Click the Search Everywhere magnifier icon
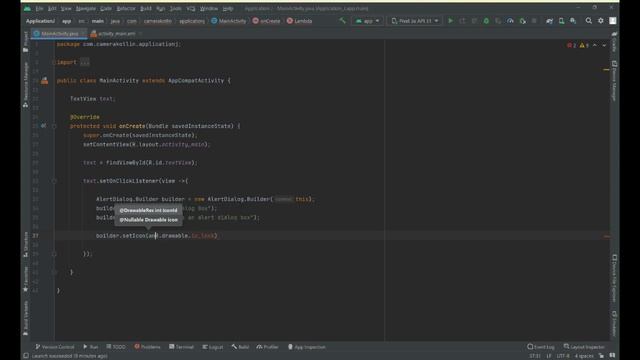Image resolution: width=640 pixels, height=360 pixels. [589, 21]
